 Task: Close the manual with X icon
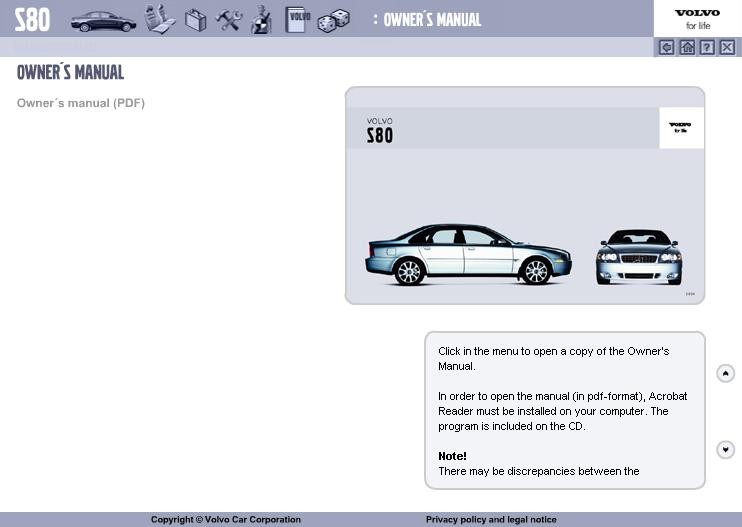[727, 47]
